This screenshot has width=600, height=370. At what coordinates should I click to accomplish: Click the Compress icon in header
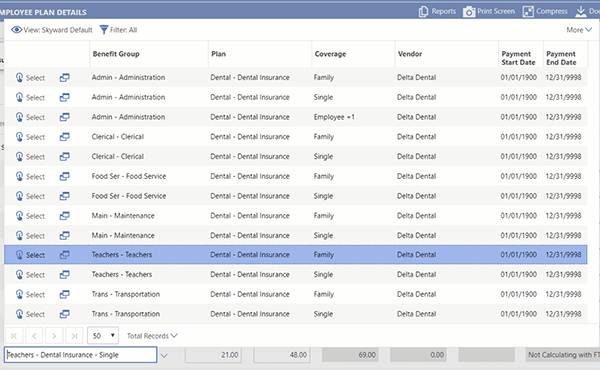(528, 12)
